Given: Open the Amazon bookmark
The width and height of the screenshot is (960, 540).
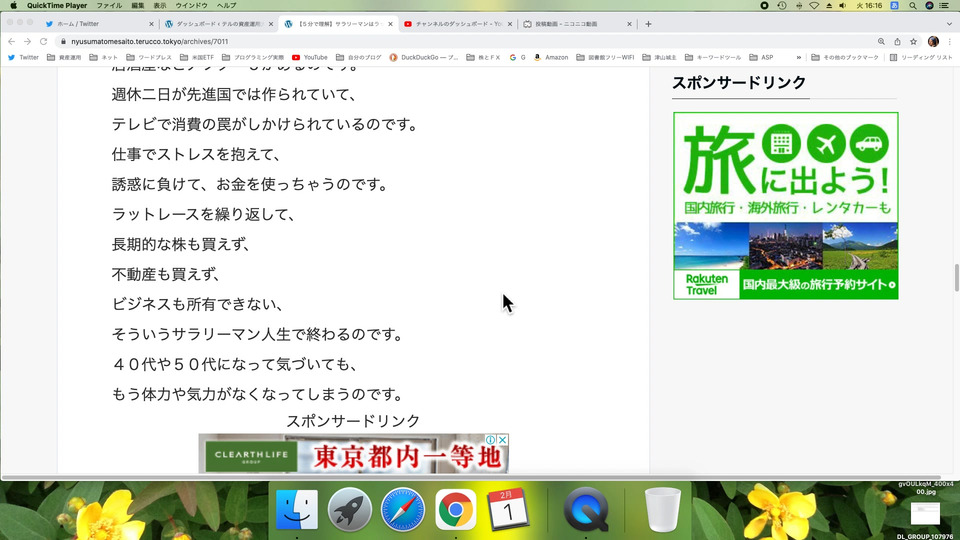Looking at the screenshot, I should [551, 58].
